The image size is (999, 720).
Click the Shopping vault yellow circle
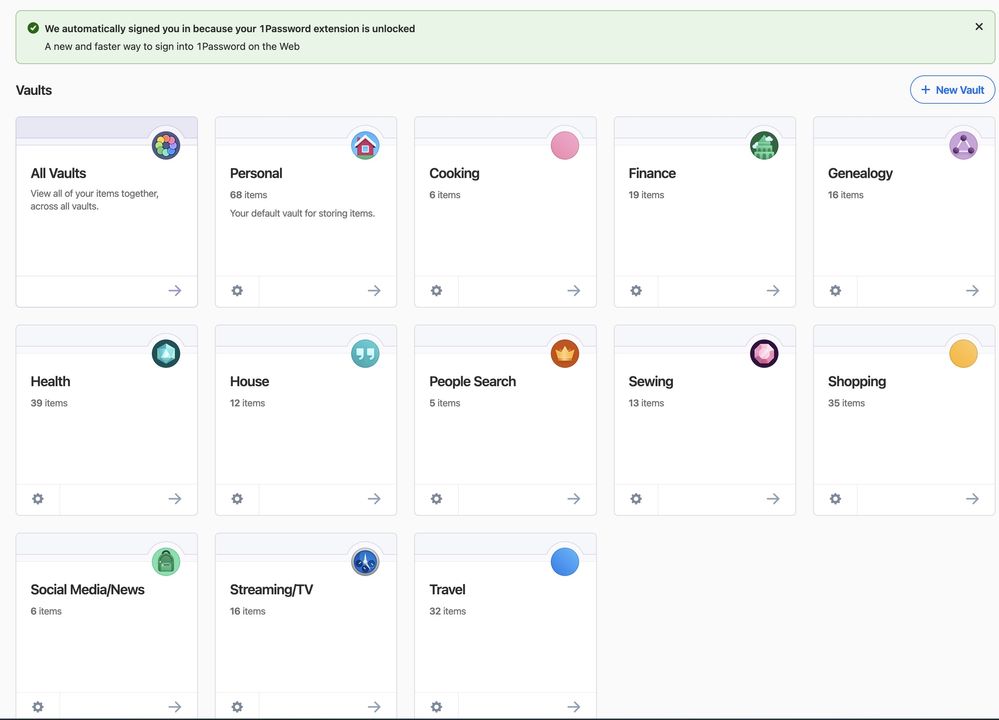point(963,354)
